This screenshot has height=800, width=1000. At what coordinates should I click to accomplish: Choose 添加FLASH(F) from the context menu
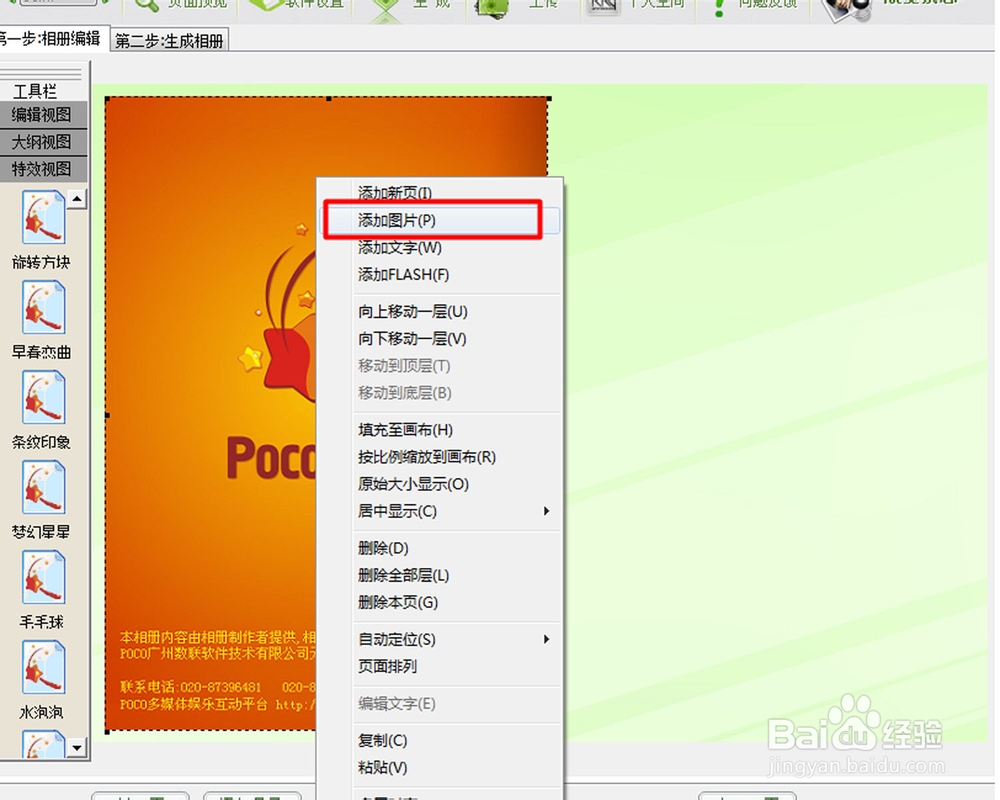pyautogui.click(x=440, y=274)
